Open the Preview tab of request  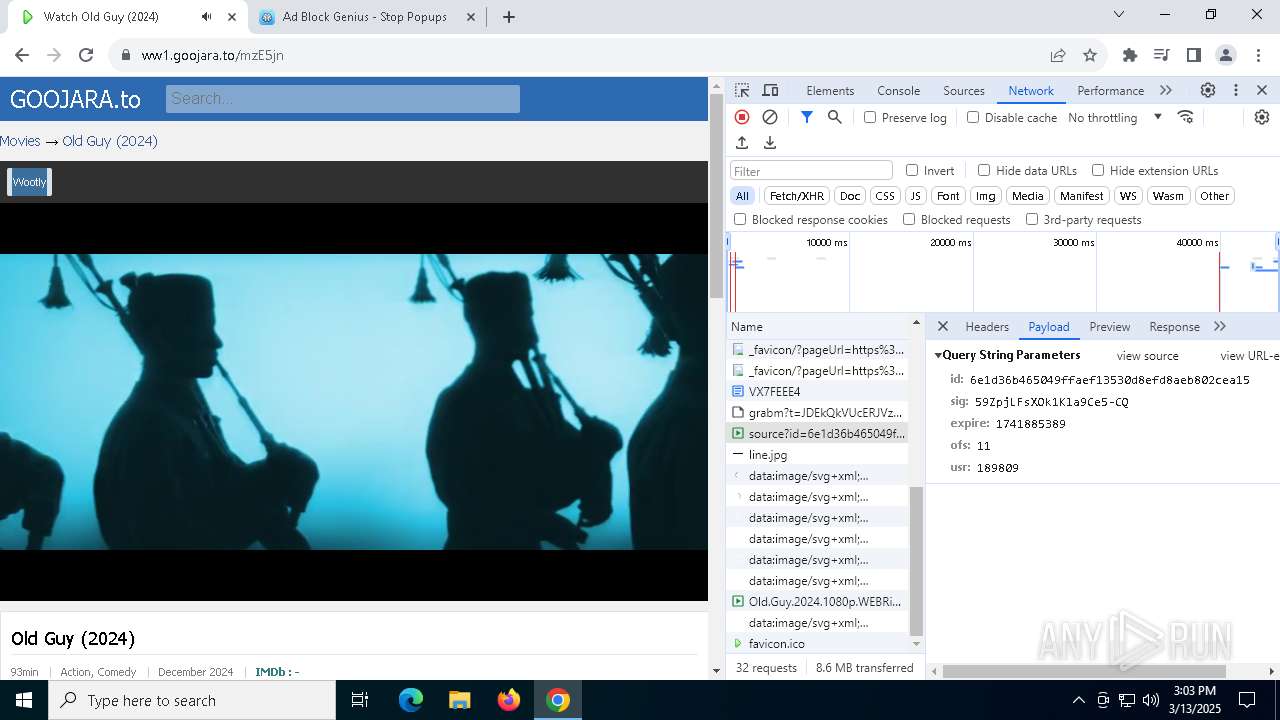click(1110, 326)
